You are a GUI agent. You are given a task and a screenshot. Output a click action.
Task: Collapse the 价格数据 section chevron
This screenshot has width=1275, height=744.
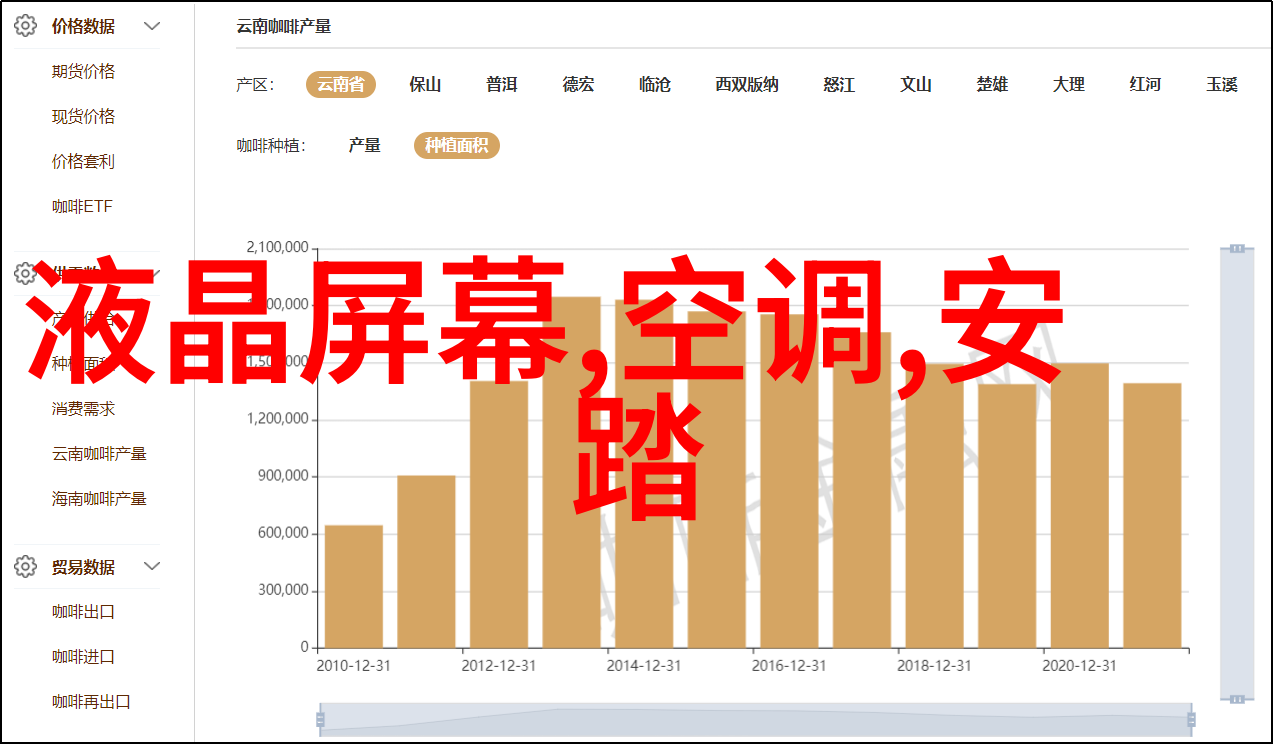(x=152, y=26)
